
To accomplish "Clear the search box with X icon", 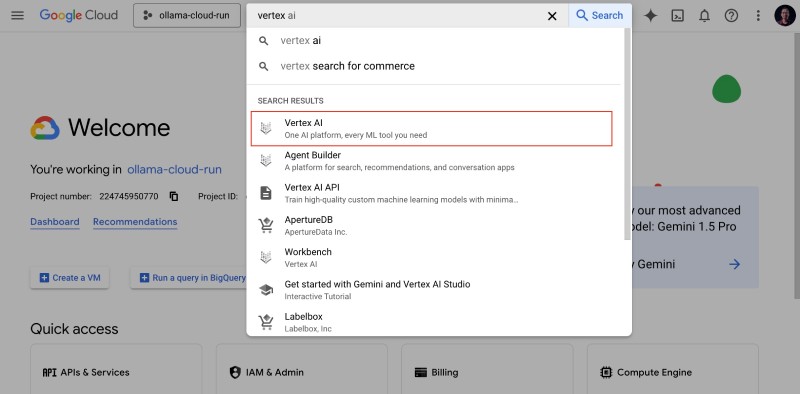I will point(552,16).
